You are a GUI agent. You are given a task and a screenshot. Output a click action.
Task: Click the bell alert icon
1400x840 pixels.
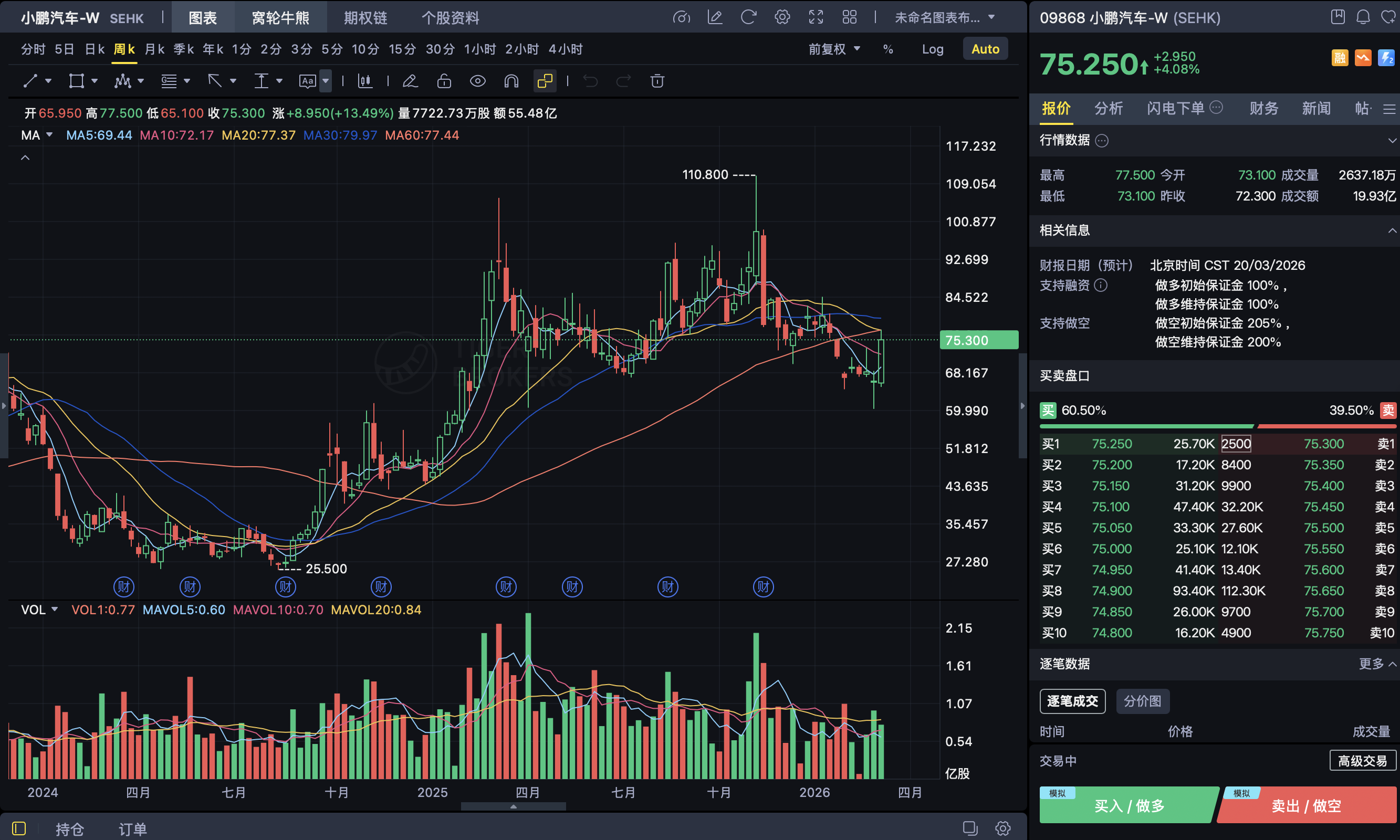point(1363,17)
